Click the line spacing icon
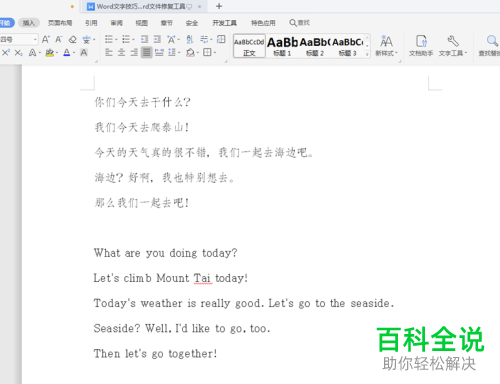Image resolution: width=500 pixels, height=384 pixels. pyautogui.click(x=172, y=53)
